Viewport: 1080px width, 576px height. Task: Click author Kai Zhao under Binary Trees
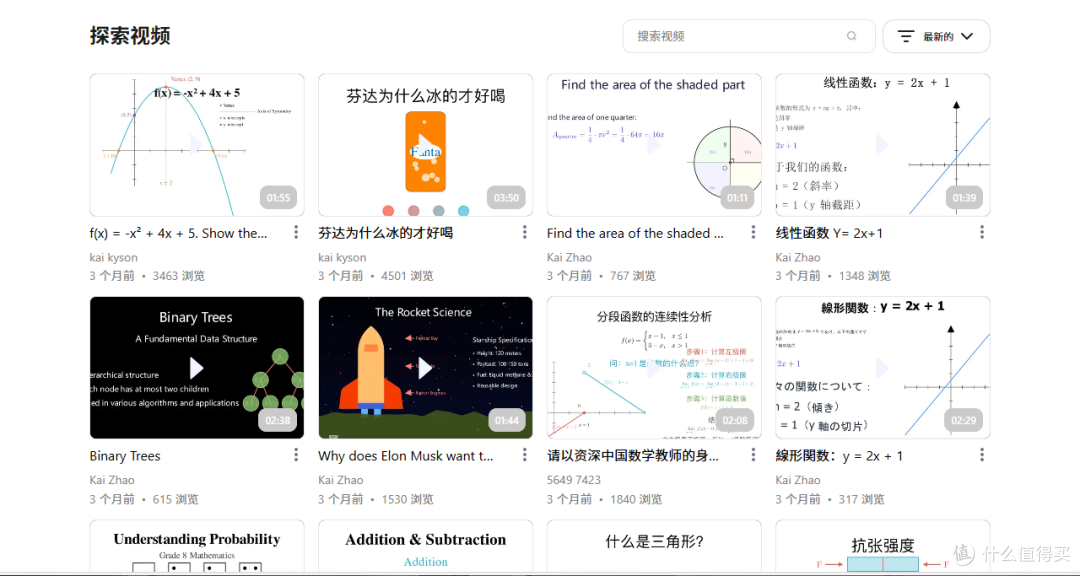[x=112, y=480]
